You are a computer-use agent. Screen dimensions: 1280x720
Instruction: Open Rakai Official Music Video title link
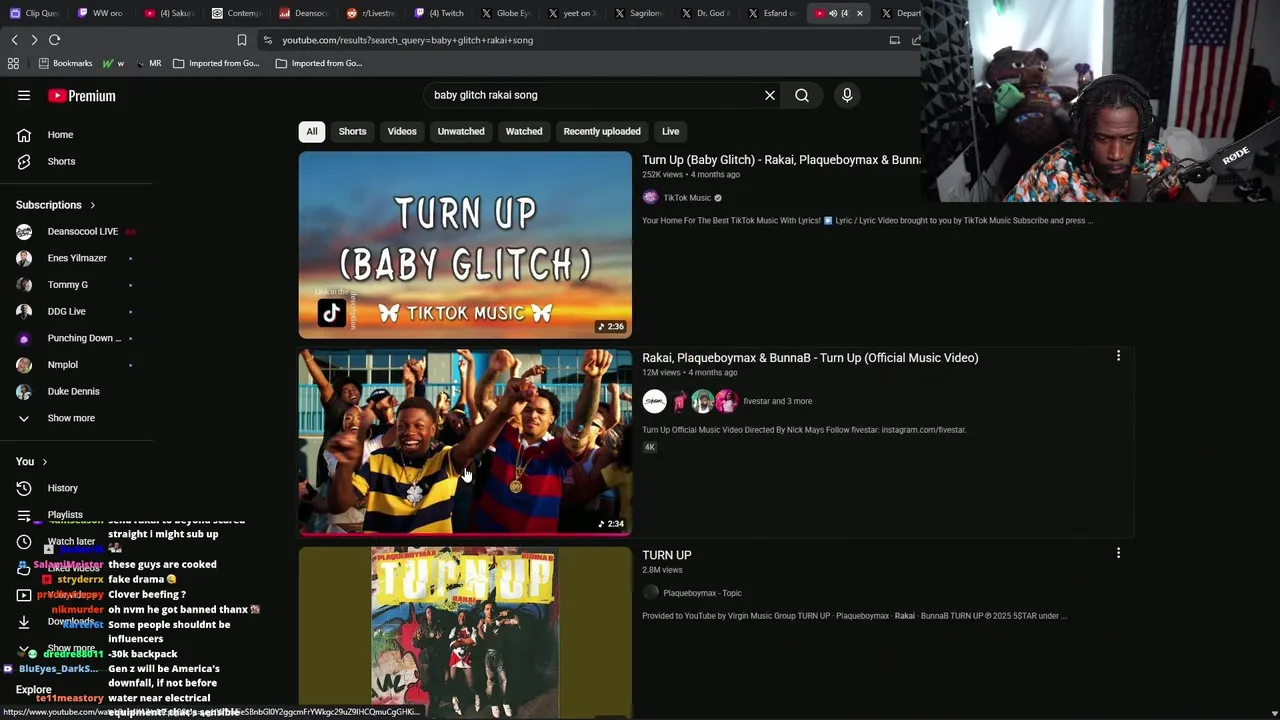click(x=810, y=358)
